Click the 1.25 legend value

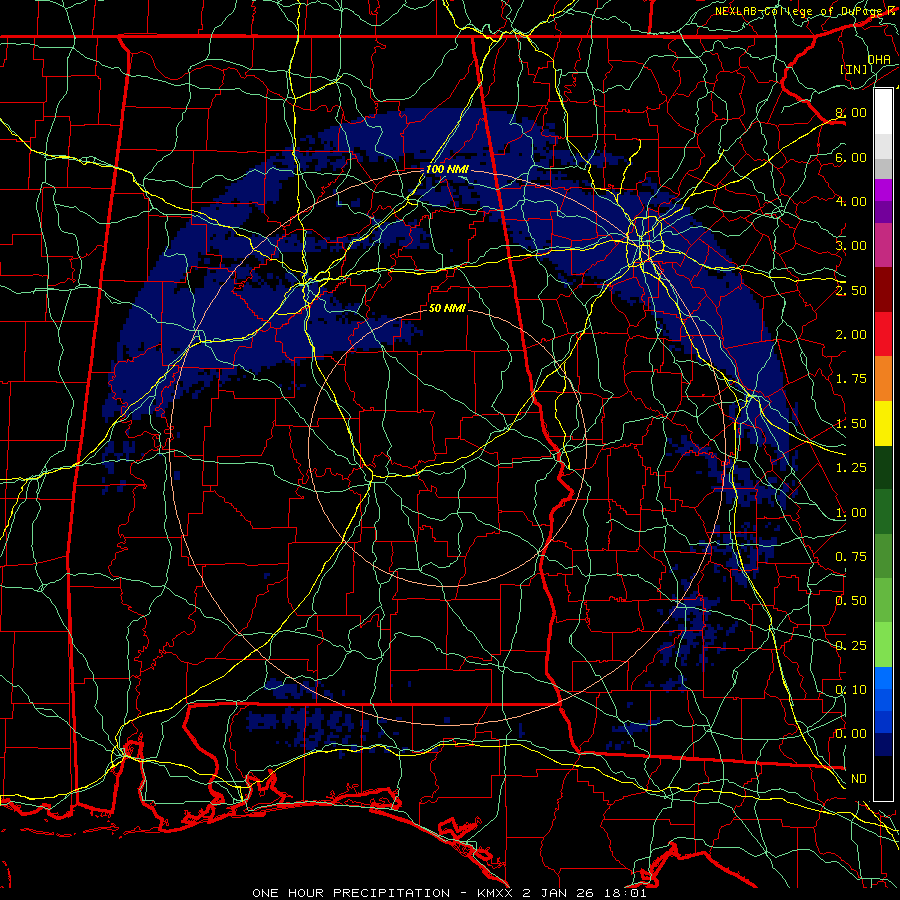851,468
